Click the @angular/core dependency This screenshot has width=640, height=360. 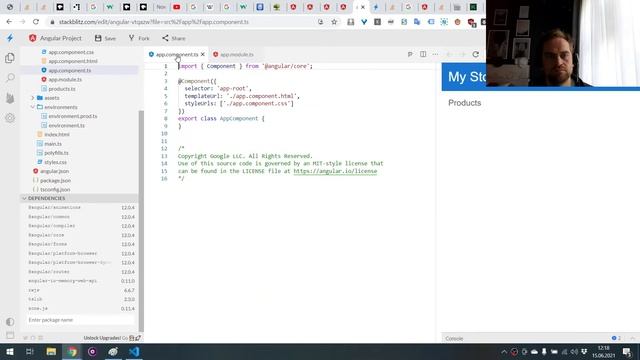pos(46,235)
